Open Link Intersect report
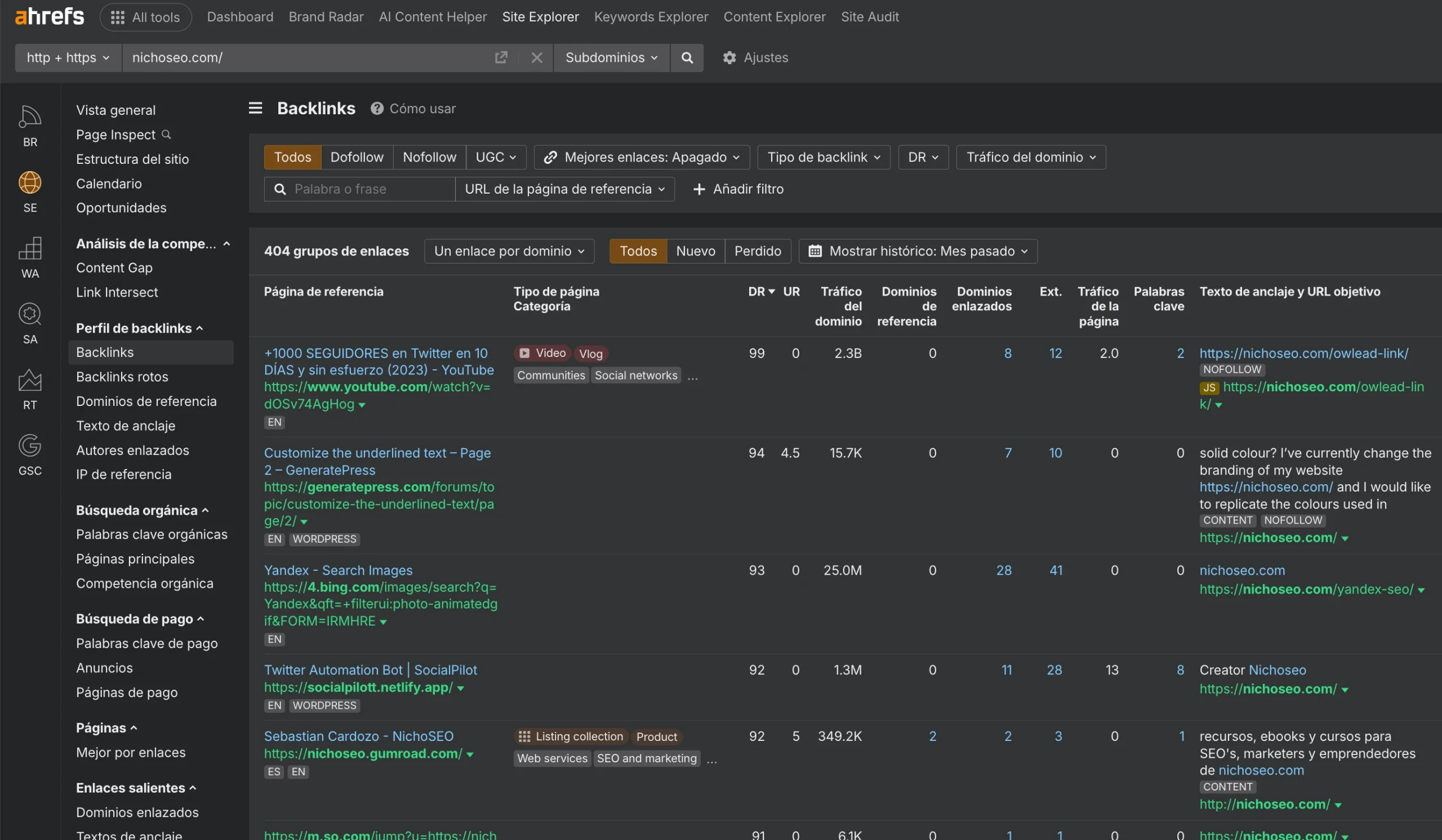 click(x=117, y=292)
